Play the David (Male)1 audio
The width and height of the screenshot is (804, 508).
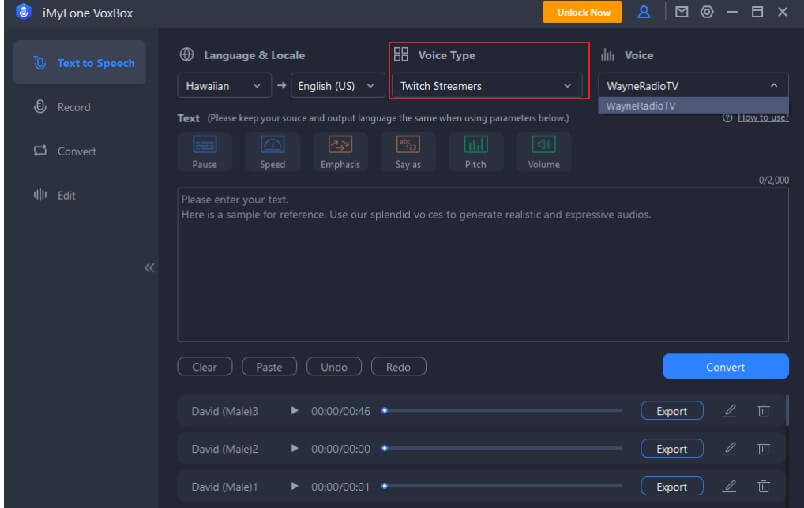click(x=294, y=486)
